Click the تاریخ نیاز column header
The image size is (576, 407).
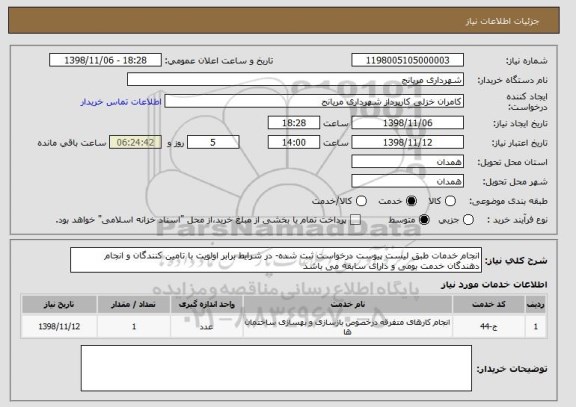59,304
